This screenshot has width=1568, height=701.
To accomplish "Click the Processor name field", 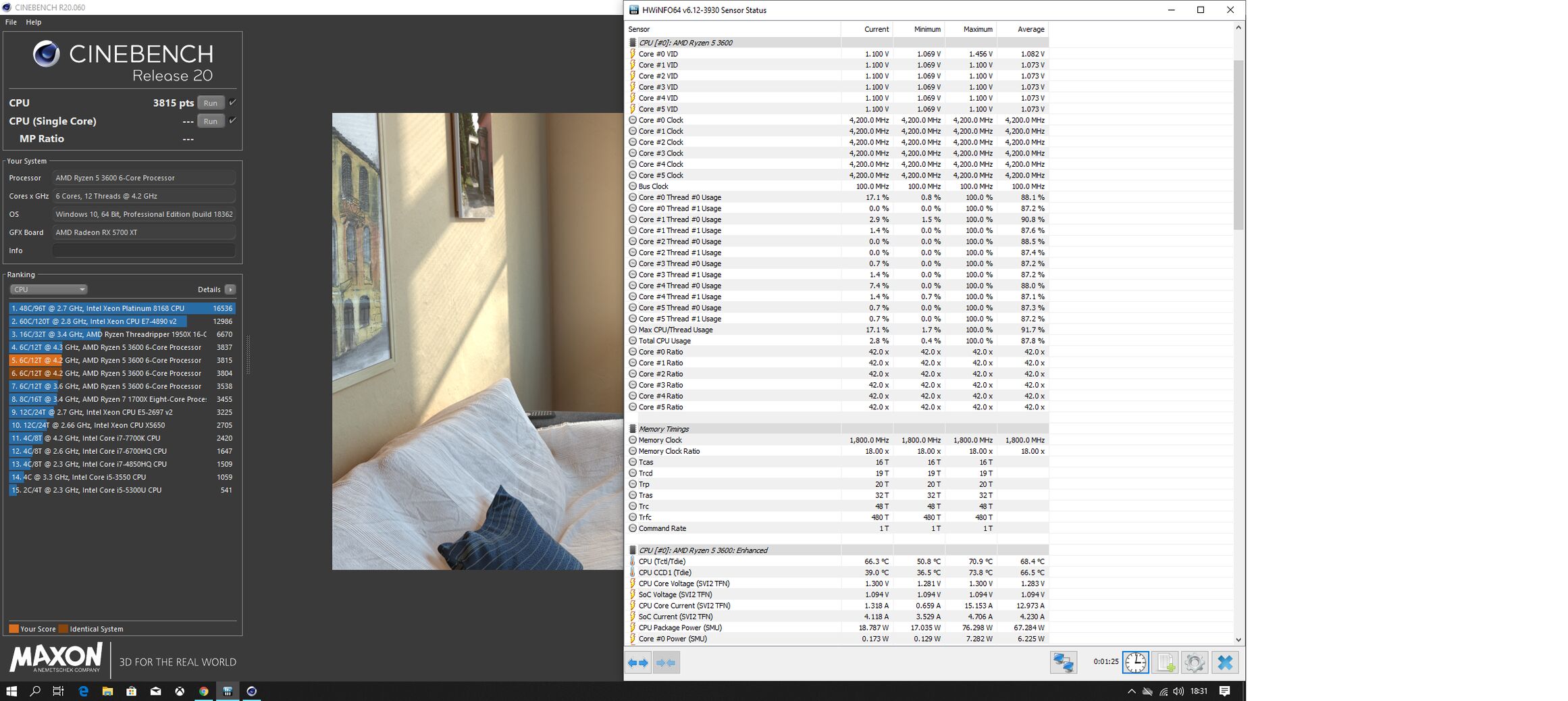I will click(144, 178).
